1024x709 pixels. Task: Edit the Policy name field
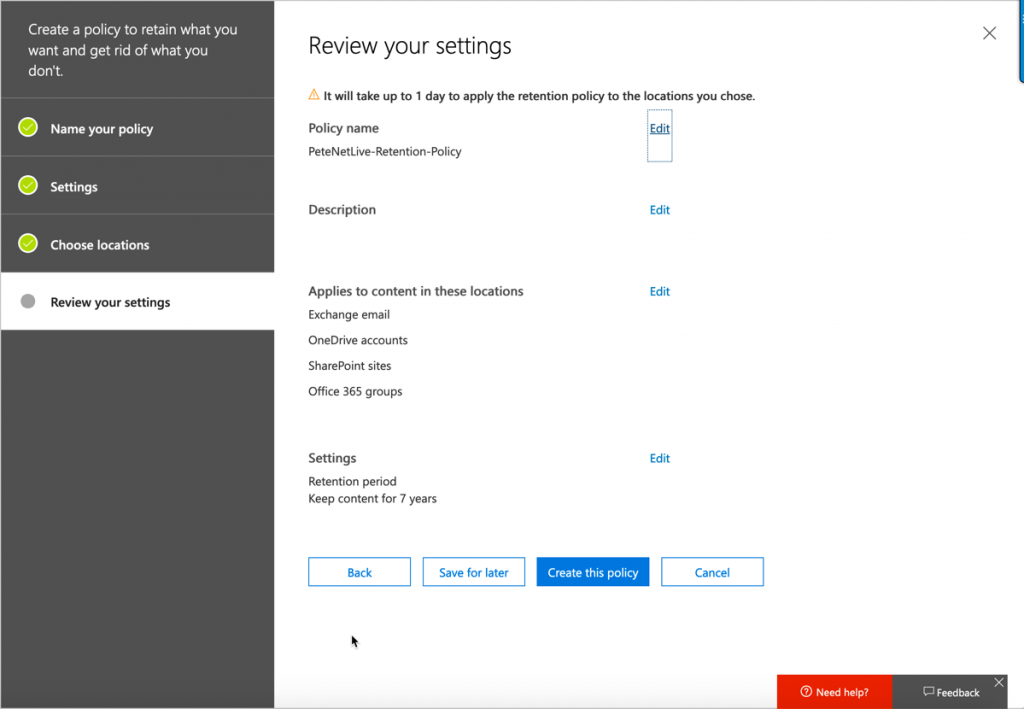click(659, 128)
